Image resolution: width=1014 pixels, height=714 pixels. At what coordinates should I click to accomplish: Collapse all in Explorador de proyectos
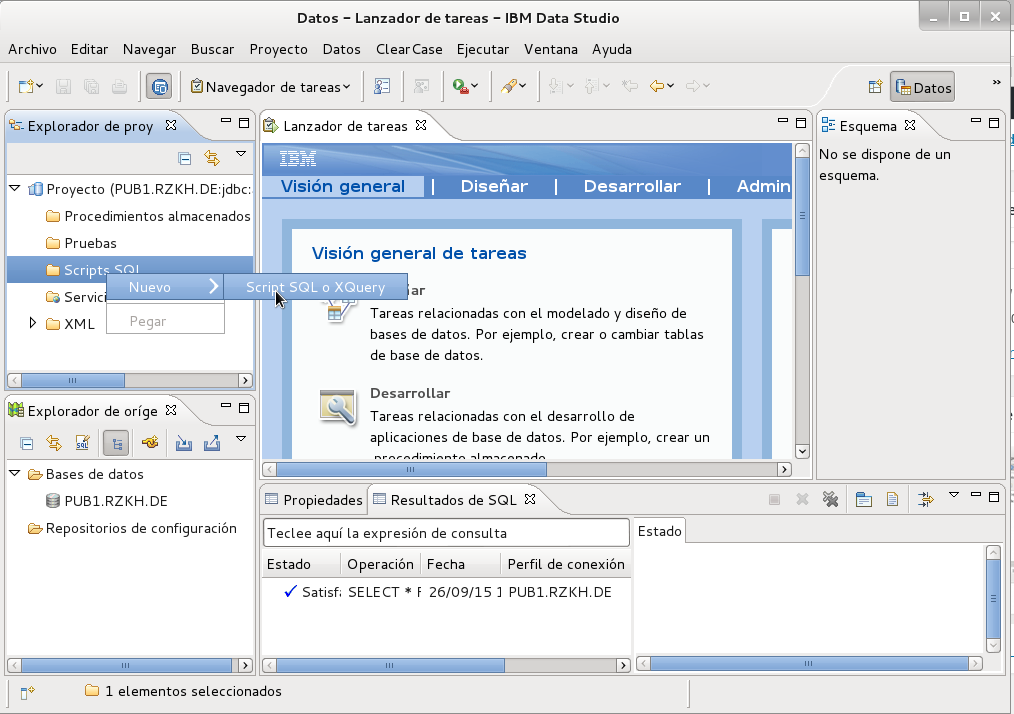[x=184, y=158]
